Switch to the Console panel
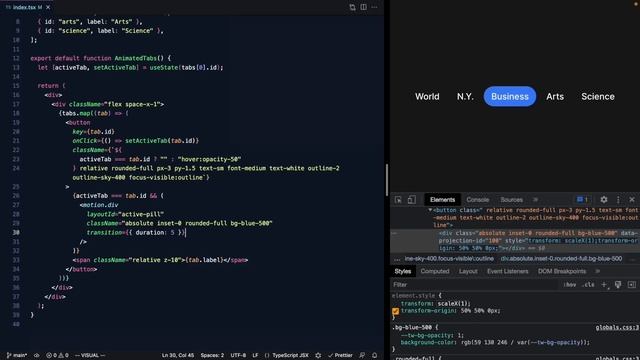640x360 pixels. 478,200
